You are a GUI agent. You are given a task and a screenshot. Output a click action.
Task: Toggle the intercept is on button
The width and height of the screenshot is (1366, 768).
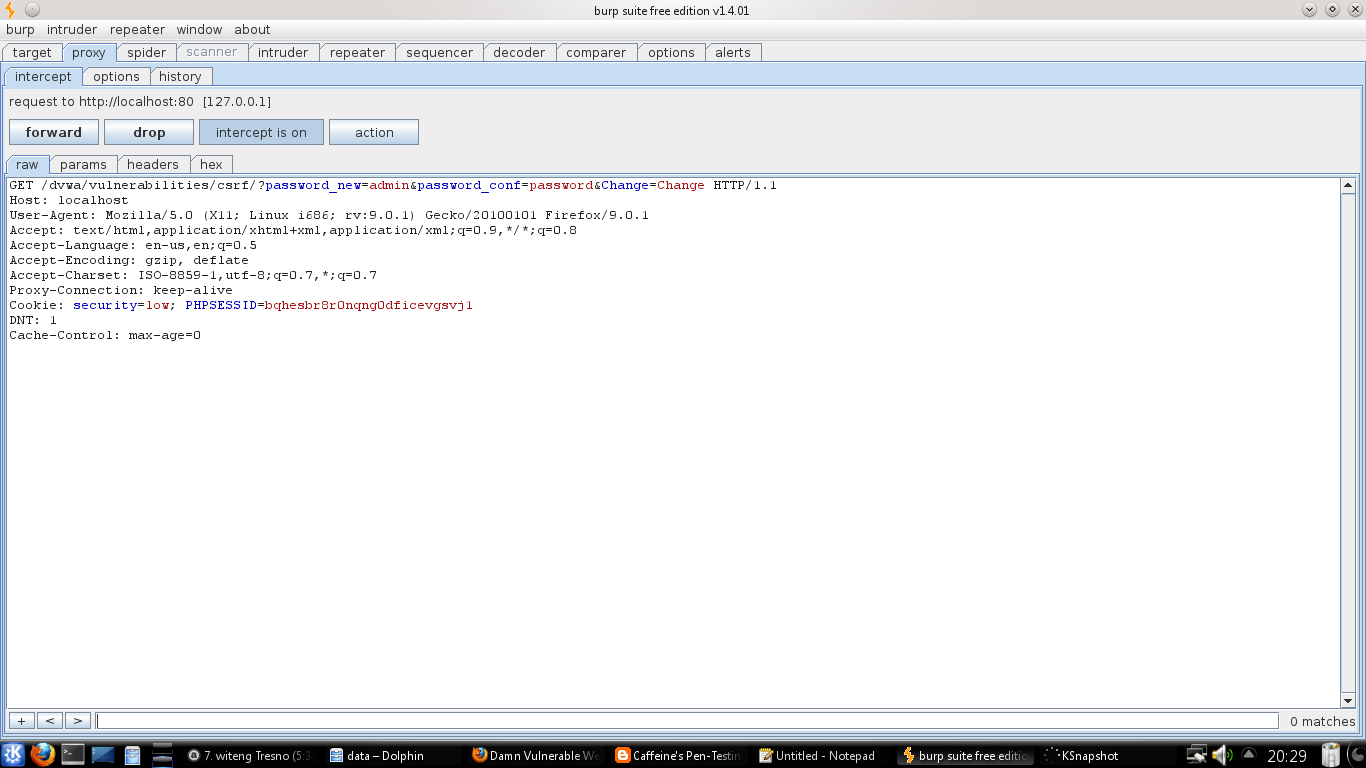coord(261,132)
